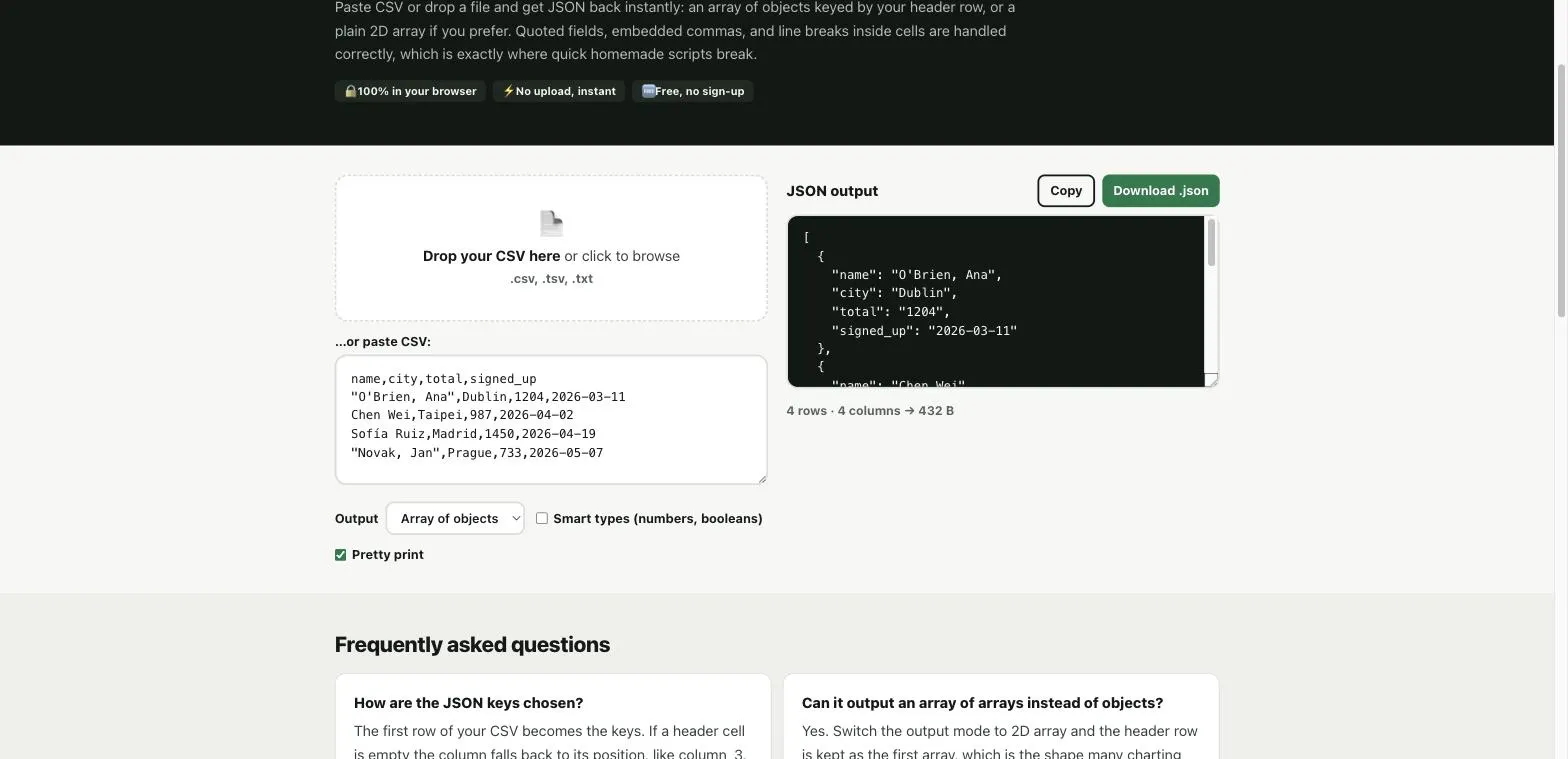Click CSV row 'Chen Wei,Taipei,987,2026-04-02'
Image resolution: width=1568 pixels, height=759 pixels.
462,415
